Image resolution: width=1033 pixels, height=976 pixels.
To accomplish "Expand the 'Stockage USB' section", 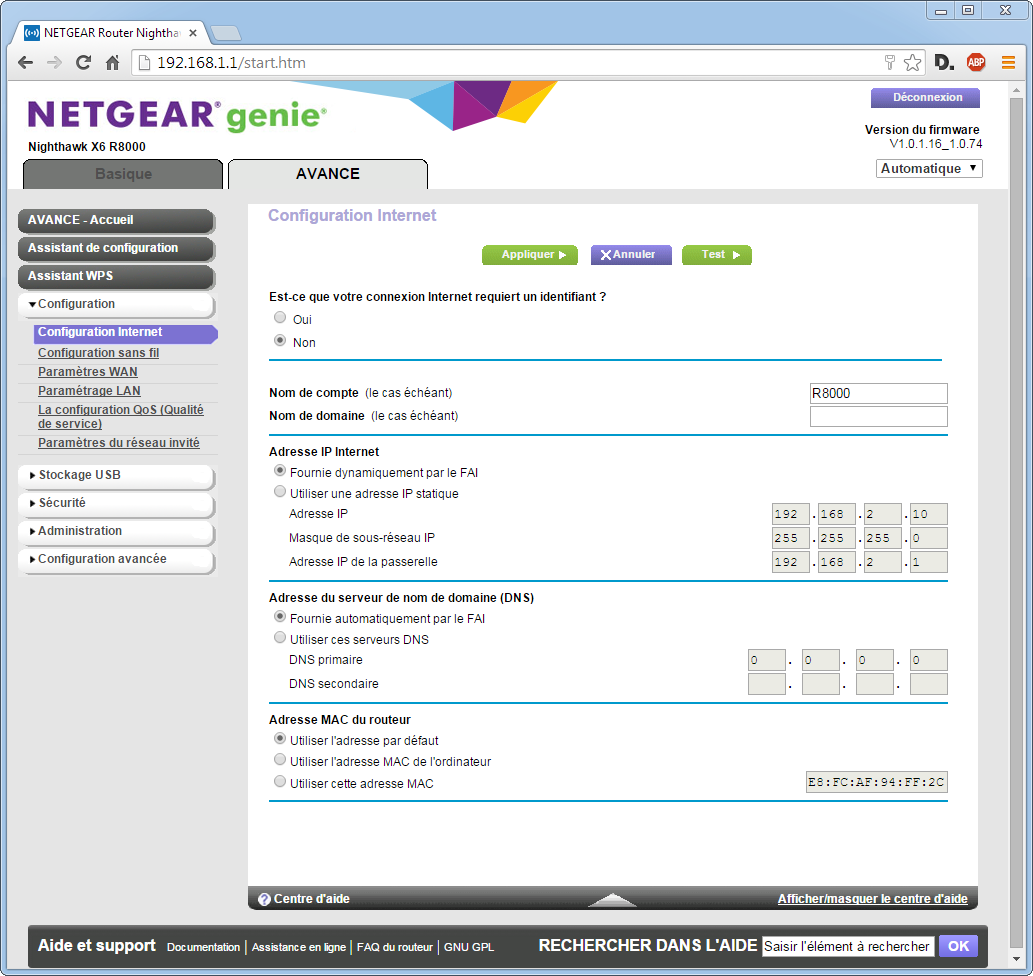I will 115,476.
